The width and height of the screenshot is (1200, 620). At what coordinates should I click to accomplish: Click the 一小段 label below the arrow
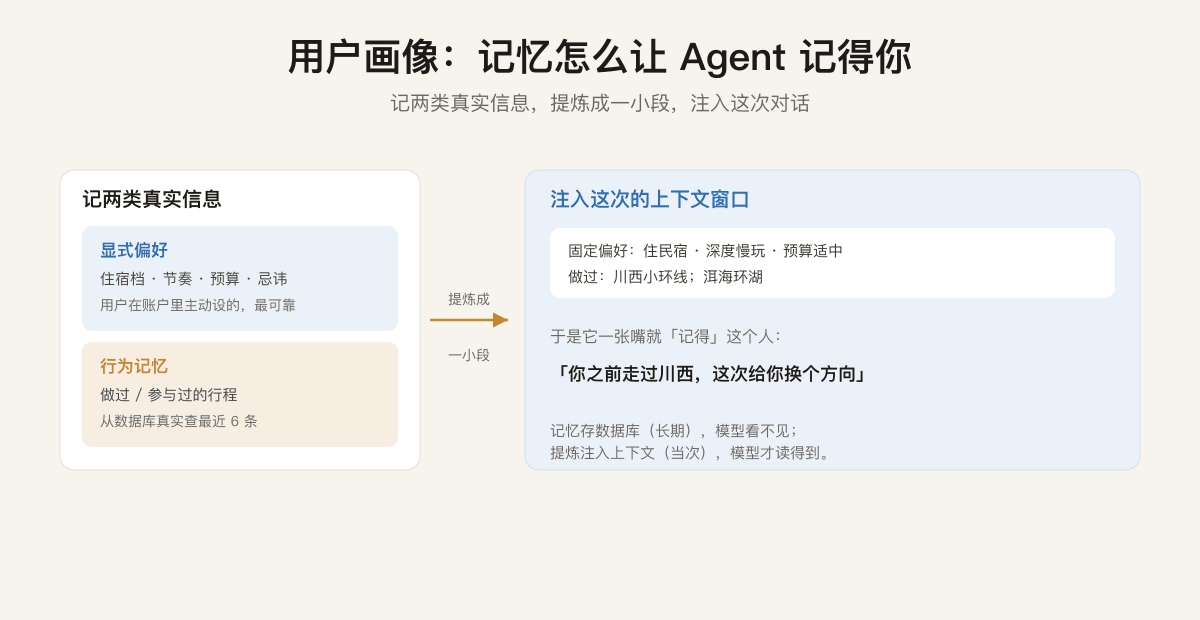[x=469, y=355]
